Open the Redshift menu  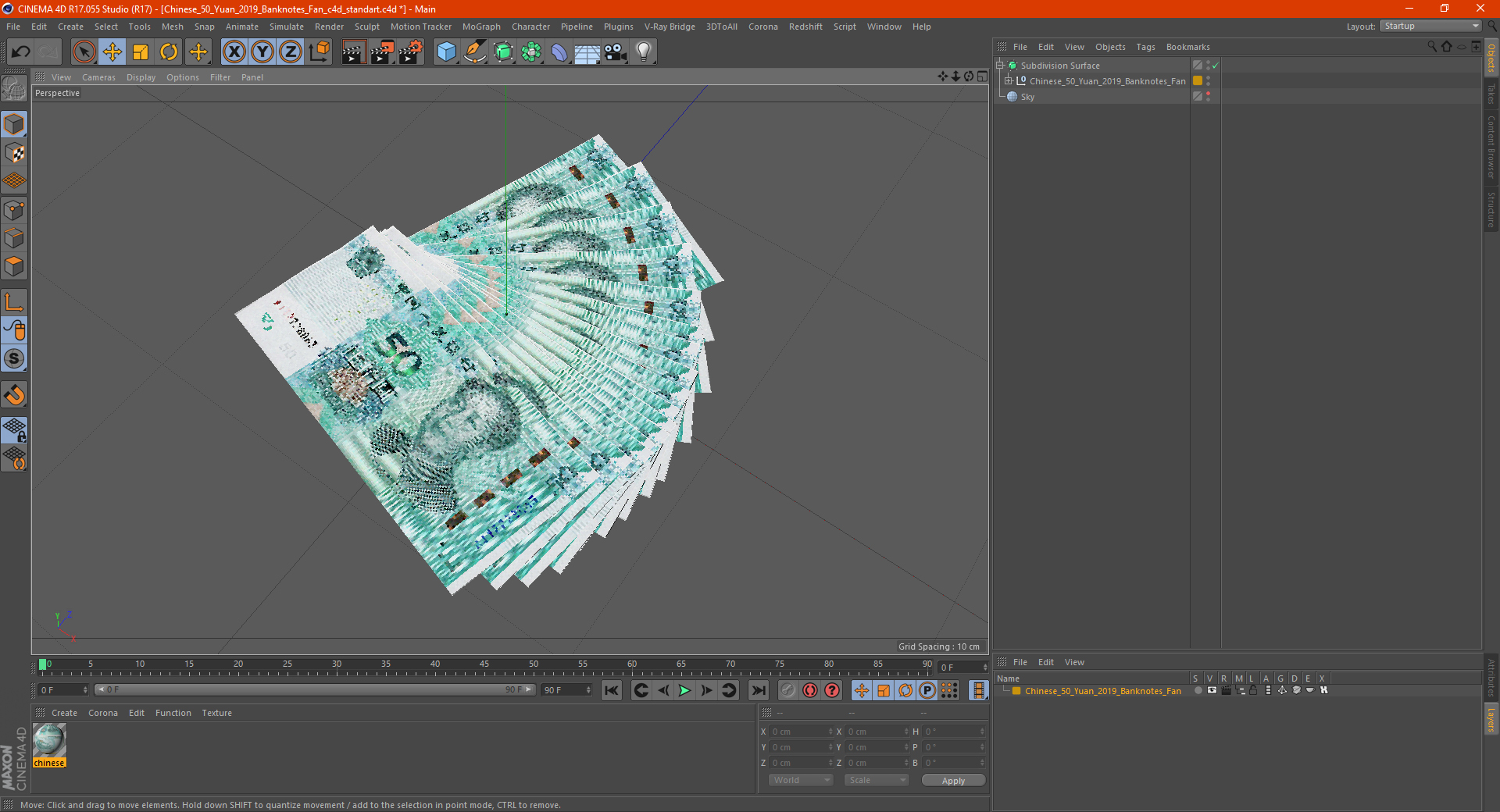tap(805, 27)
